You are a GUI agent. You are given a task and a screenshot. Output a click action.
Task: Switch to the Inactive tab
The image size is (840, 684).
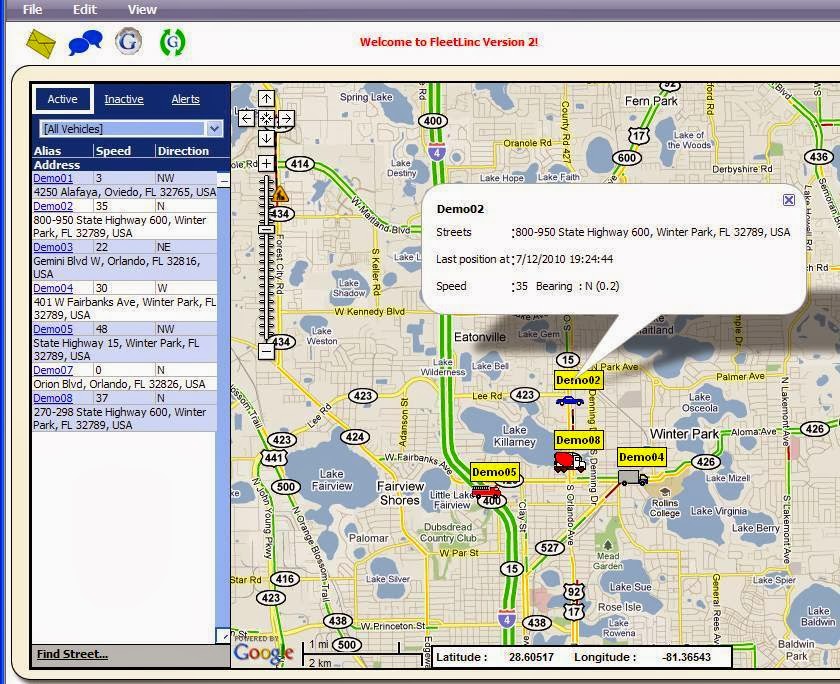click(124, 99)
